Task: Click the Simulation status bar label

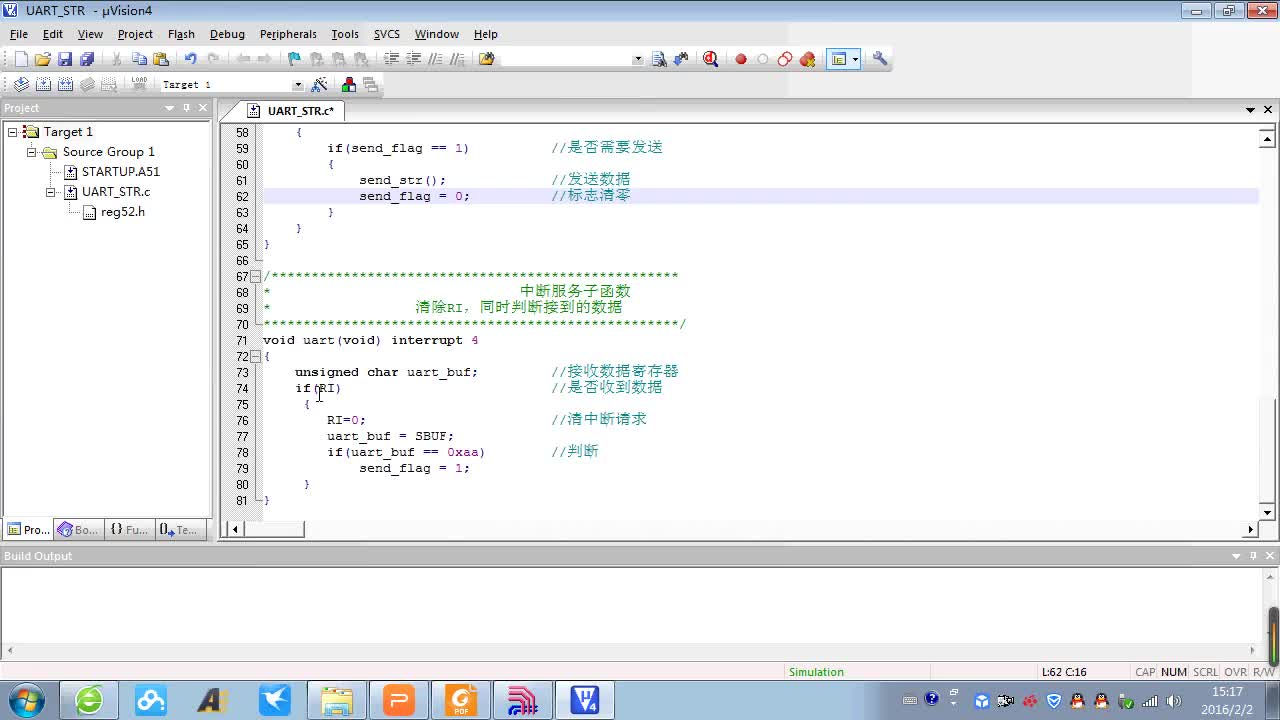Action: (x=816, y=672)
